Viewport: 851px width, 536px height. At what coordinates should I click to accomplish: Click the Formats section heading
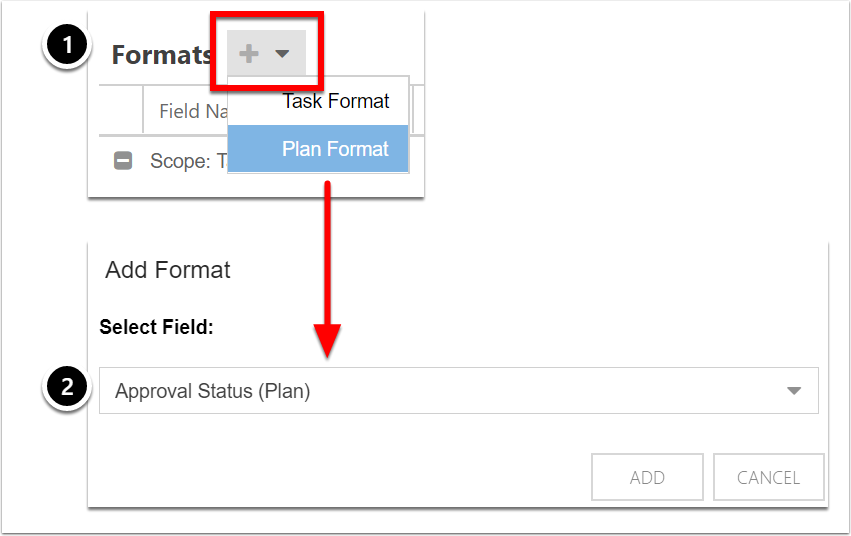pos(162,55)
